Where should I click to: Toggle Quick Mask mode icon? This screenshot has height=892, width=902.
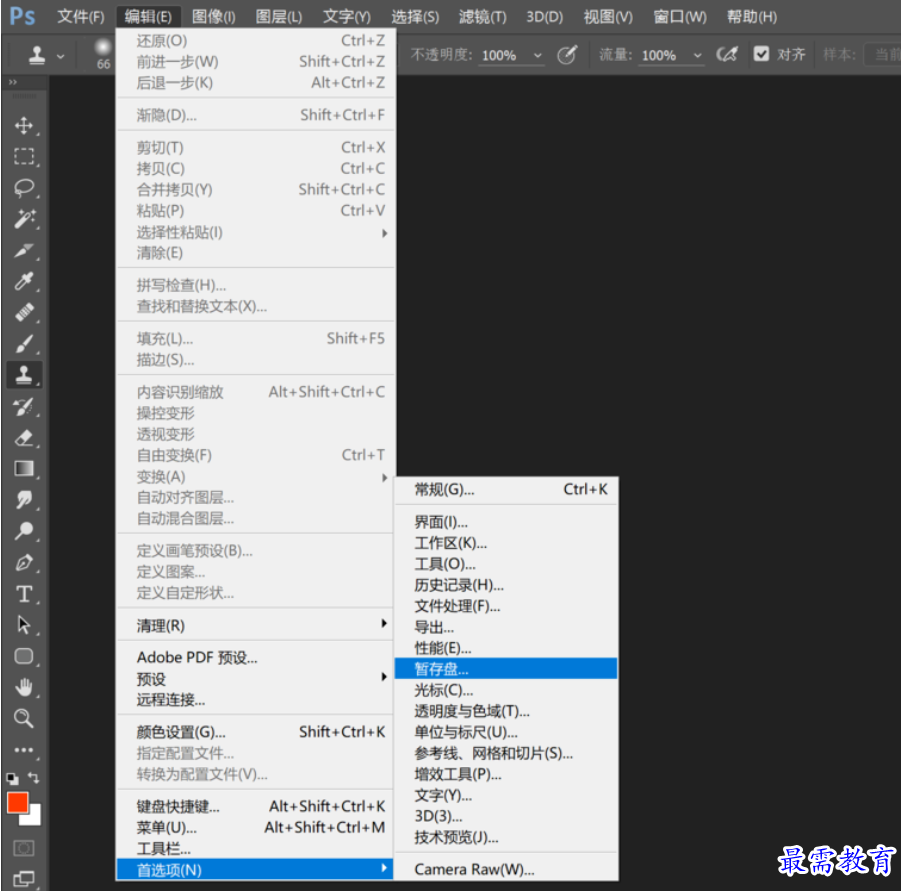click(24, 848)
